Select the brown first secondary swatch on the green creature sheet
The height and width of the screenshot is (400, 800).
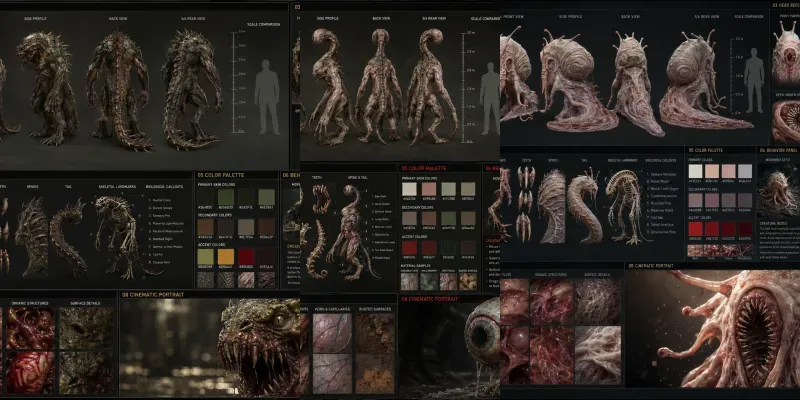pos(206,227)
